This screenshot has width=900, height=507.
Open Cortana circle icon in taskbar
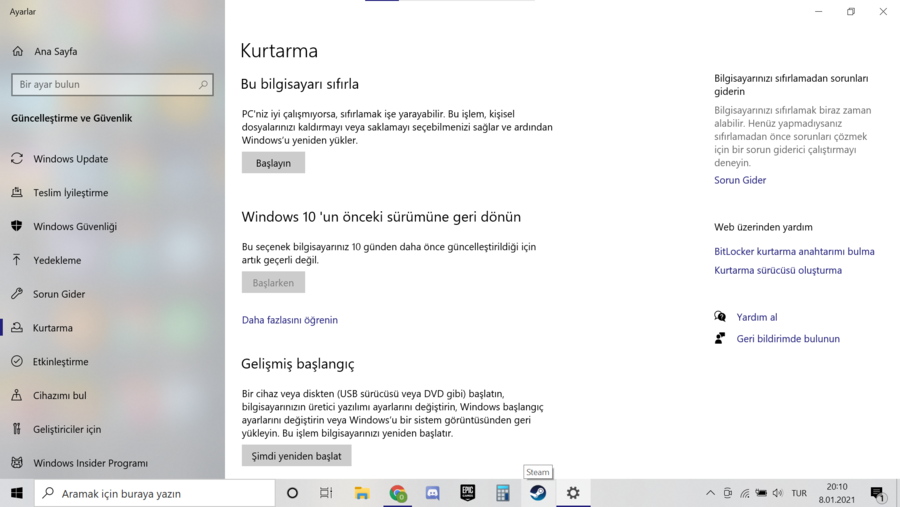click(x=292, y=493)
